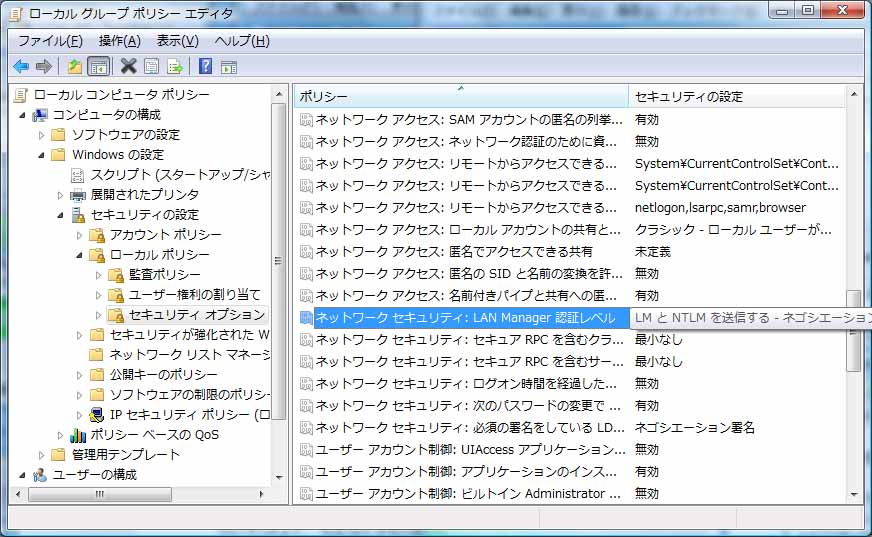Go up one level with folder icon

pyautogui.click(x=75, y=67)
